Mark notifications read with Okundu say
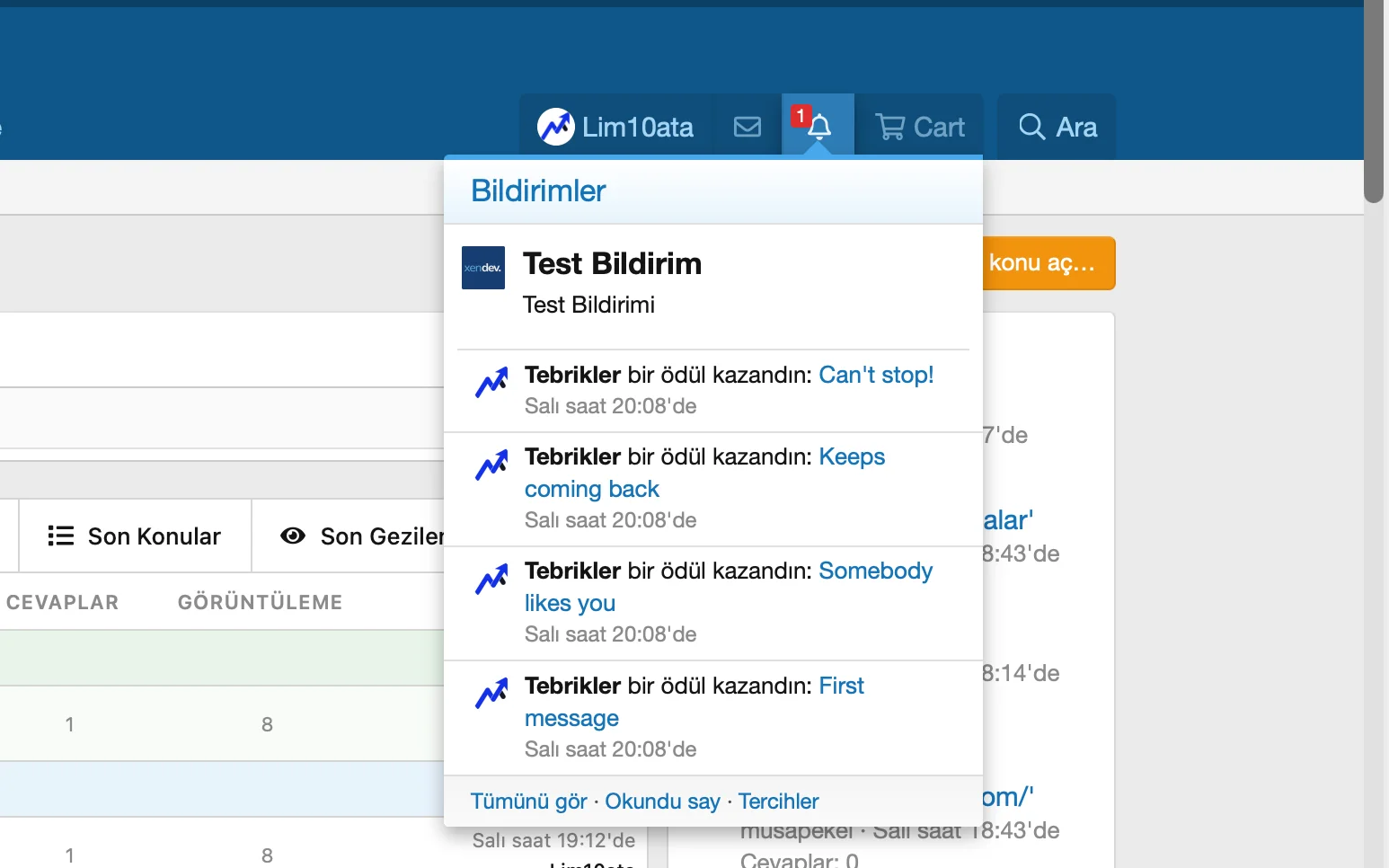The image size is (1389, 868). tap(662, 802)
